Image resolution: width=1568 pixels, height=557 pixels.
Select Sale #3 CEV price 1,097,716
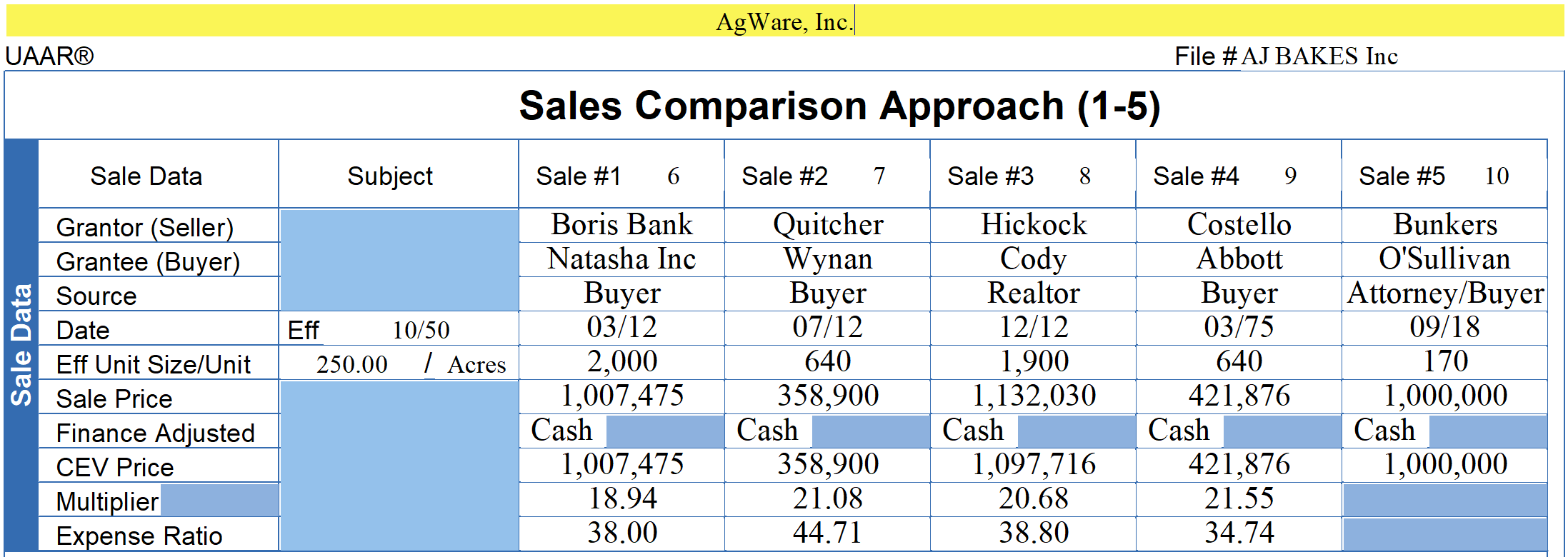click(1033, 465)
